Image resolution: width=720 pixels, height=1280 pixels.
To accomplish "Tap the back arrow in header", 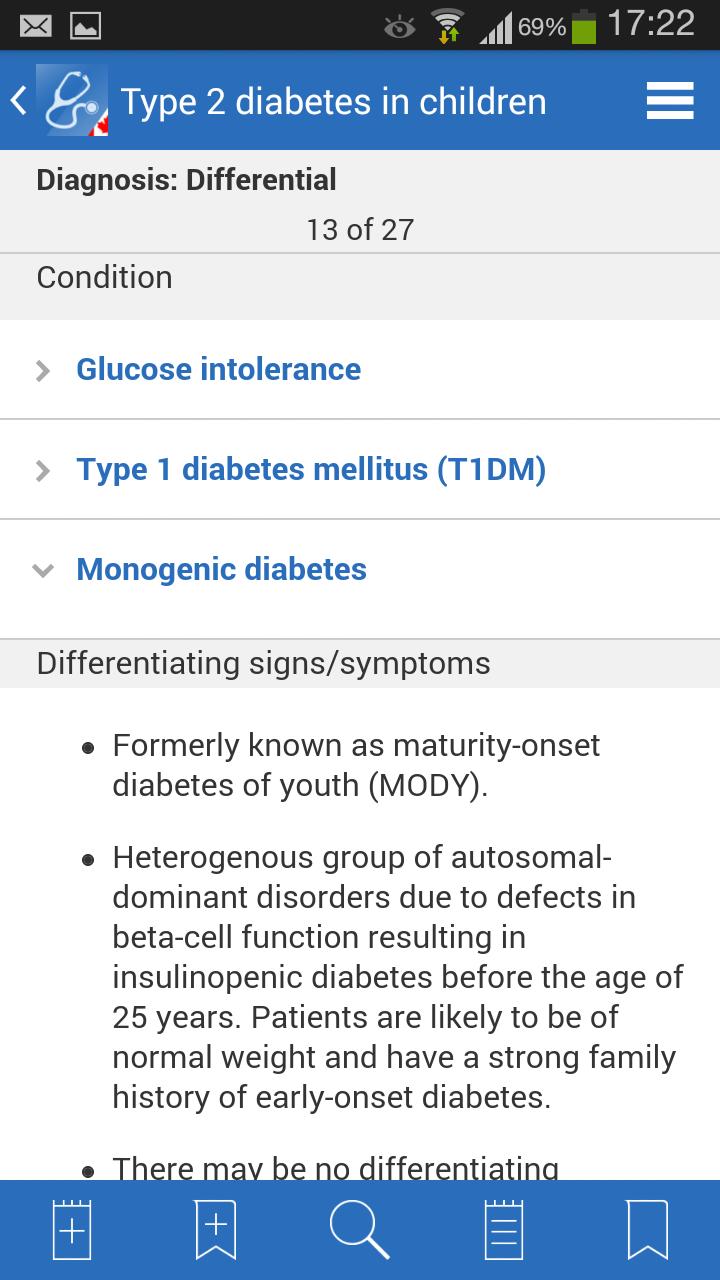I will click(x=18, y=101).
